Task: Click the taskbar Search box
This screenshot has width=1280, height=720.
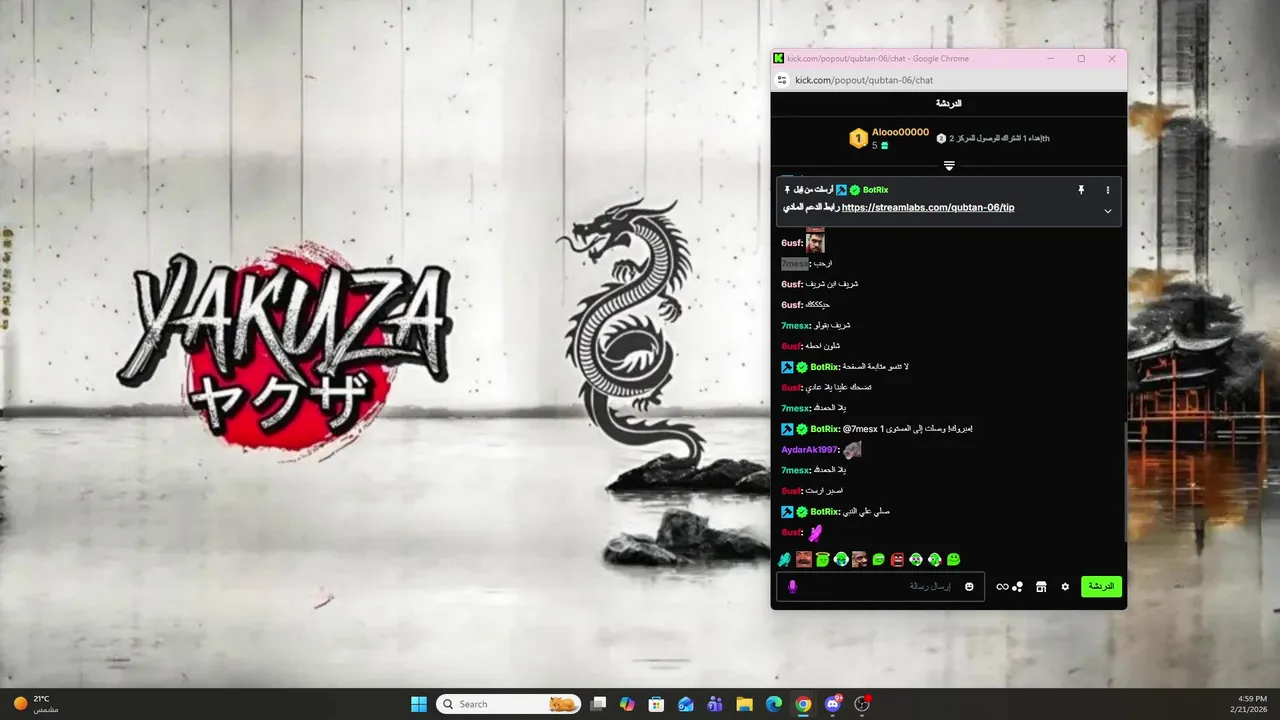Action: [509, 704]
